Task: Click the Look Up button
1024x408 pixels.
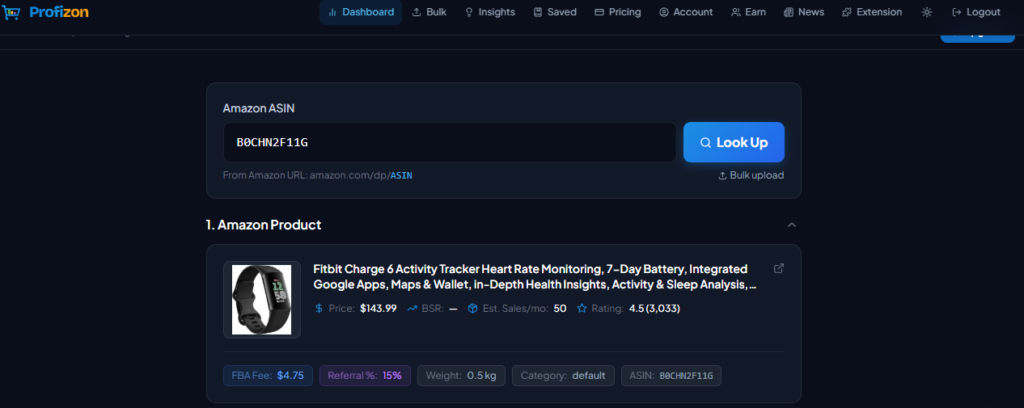Action: 734,142
